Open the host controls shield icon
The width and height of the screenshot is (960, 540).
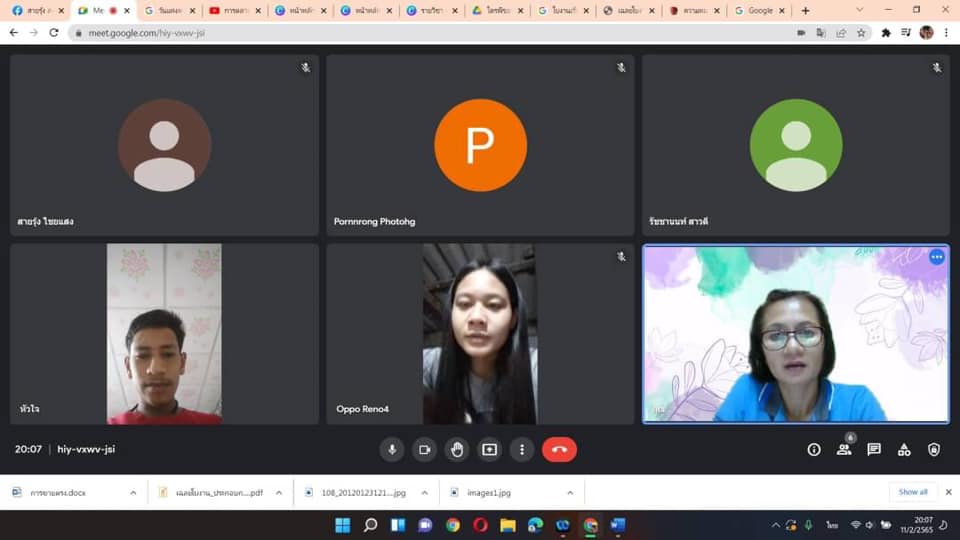pos(934,450)
